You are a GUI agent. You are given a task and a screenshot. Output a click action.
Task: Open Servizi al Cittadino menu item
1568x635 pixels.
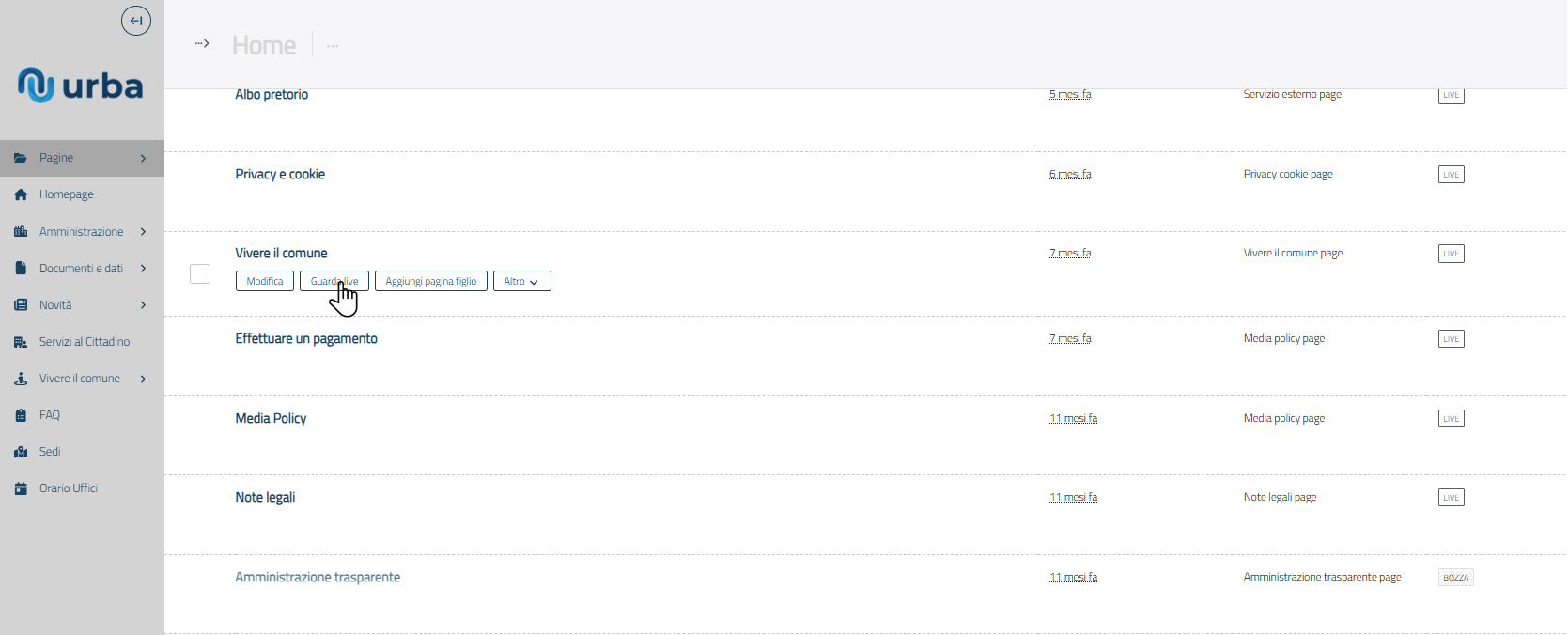(85, 342)
